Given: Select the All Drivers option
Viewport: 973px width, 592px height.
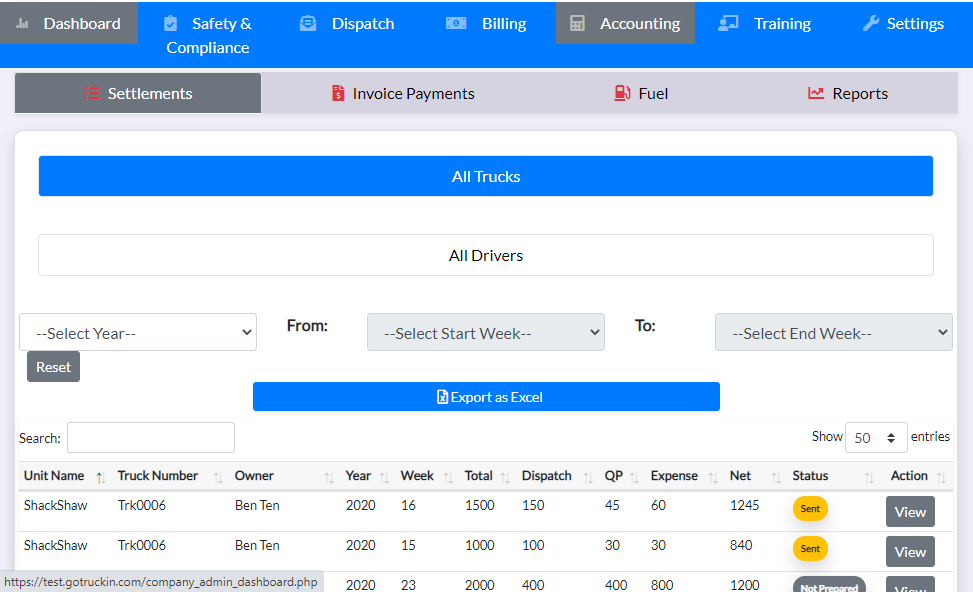Looking at the screenshot, I should [x=486, y=255].
